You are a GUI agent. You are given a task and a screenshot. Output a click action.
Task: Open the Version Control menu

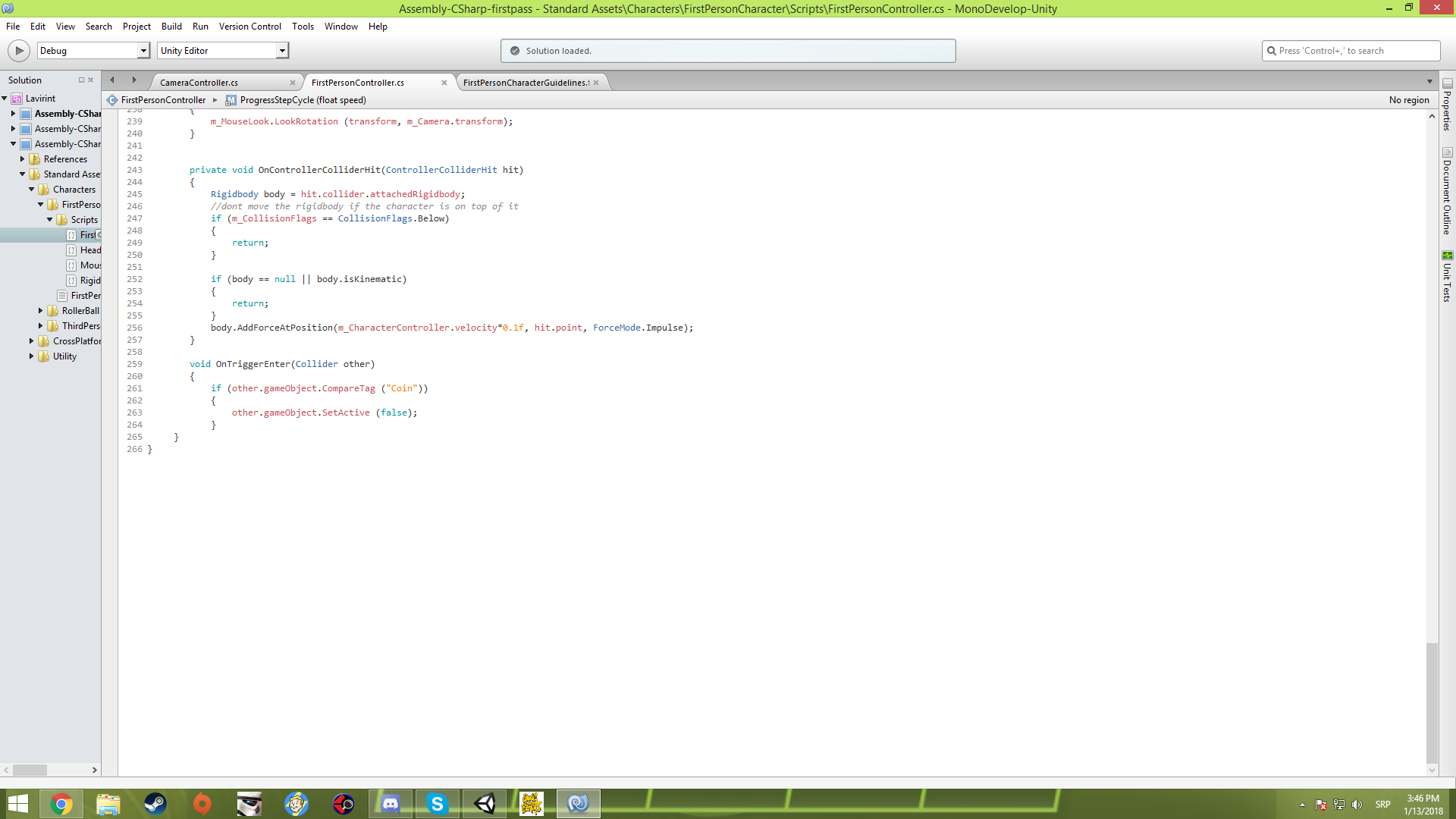click(249, 27)
